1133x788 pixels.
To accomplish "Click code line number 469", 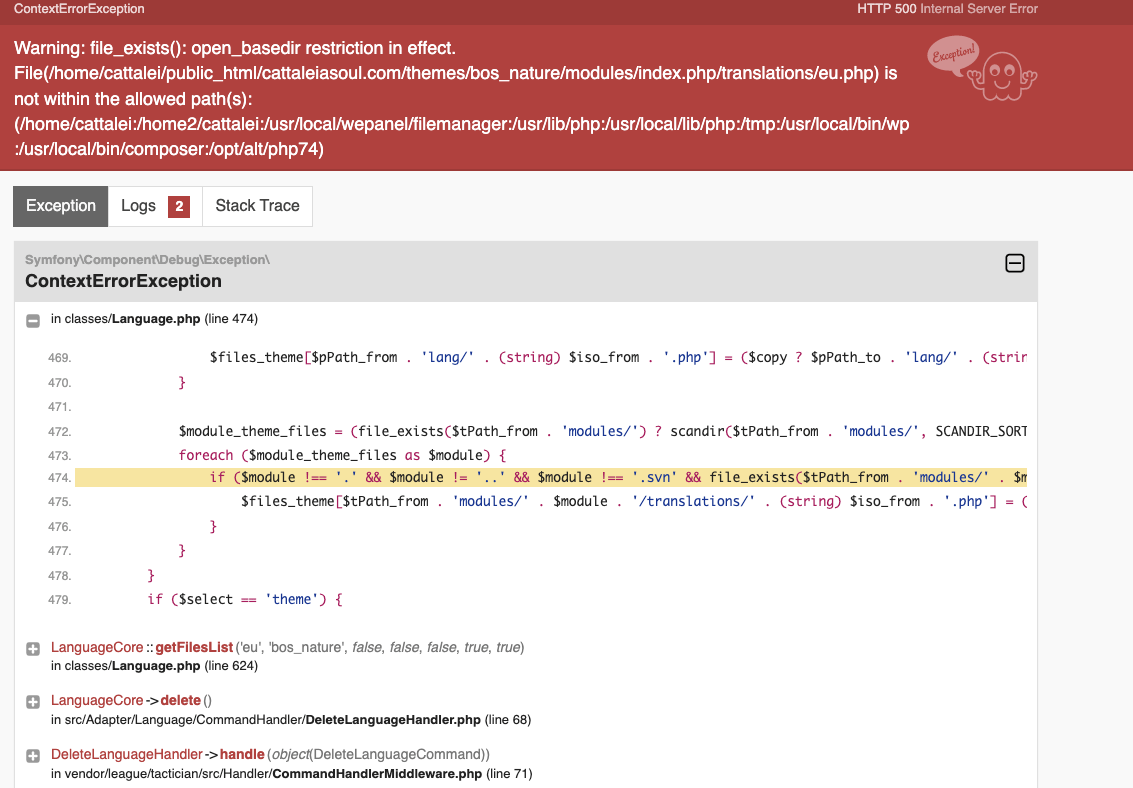I will (x=59, y=358).
